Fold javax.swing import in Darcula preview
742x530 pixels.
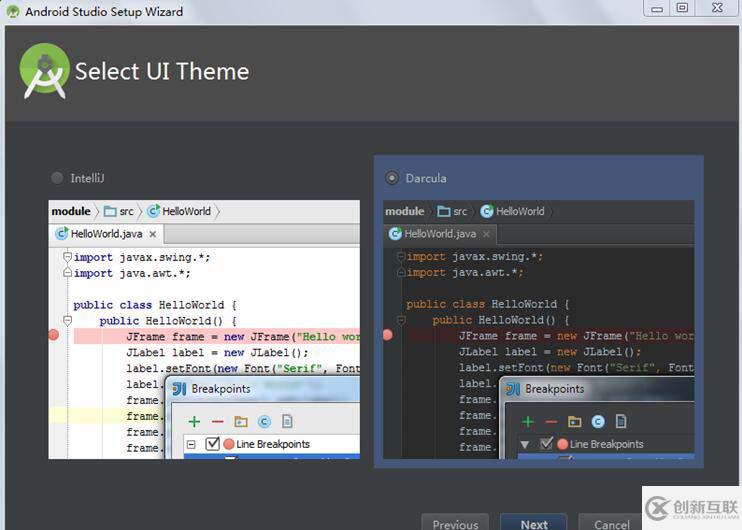(x=401, y=256)
